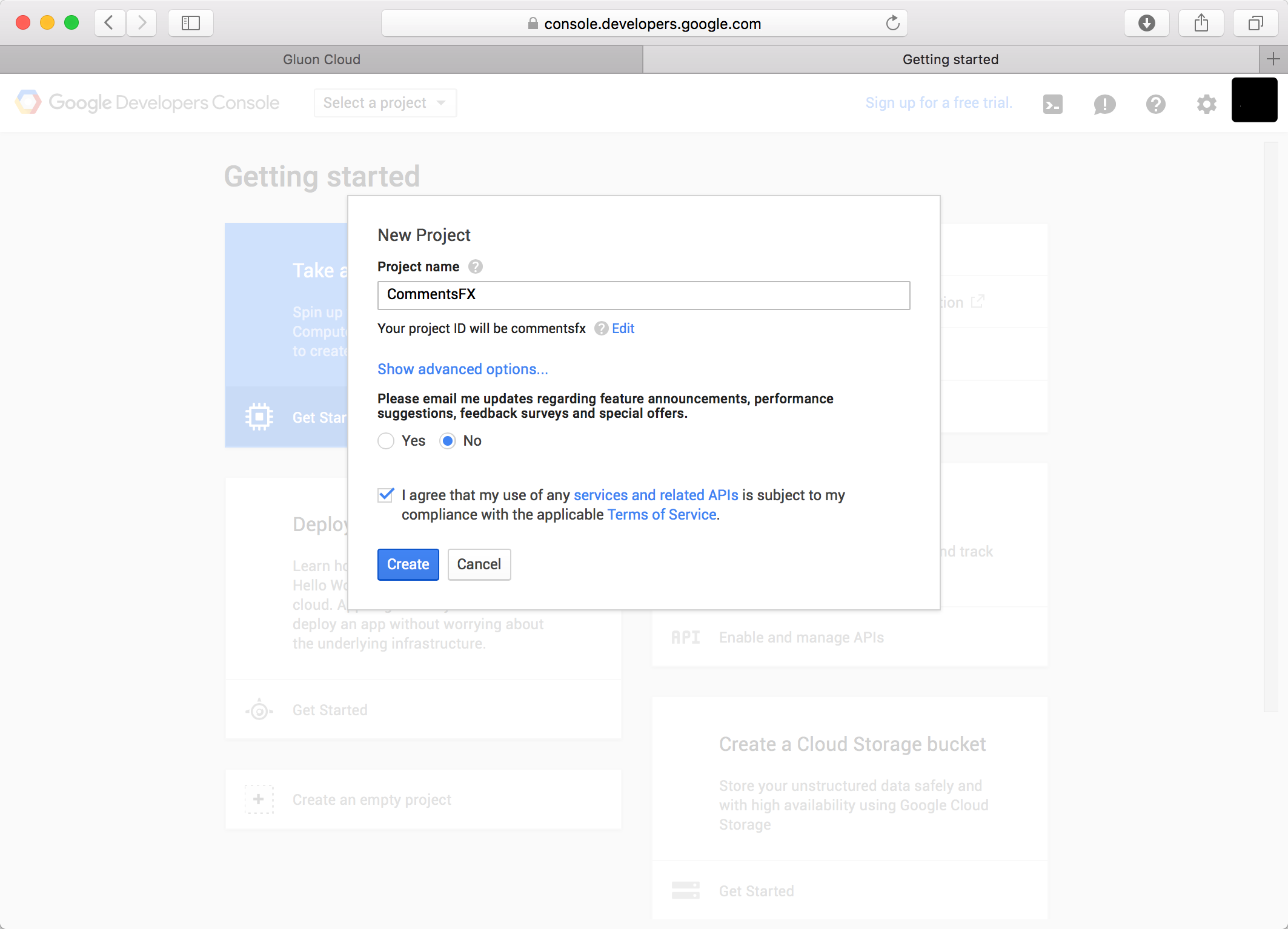Click help icon next to project ID
Screen dimensions: 1288x929
tap(601, 328)
